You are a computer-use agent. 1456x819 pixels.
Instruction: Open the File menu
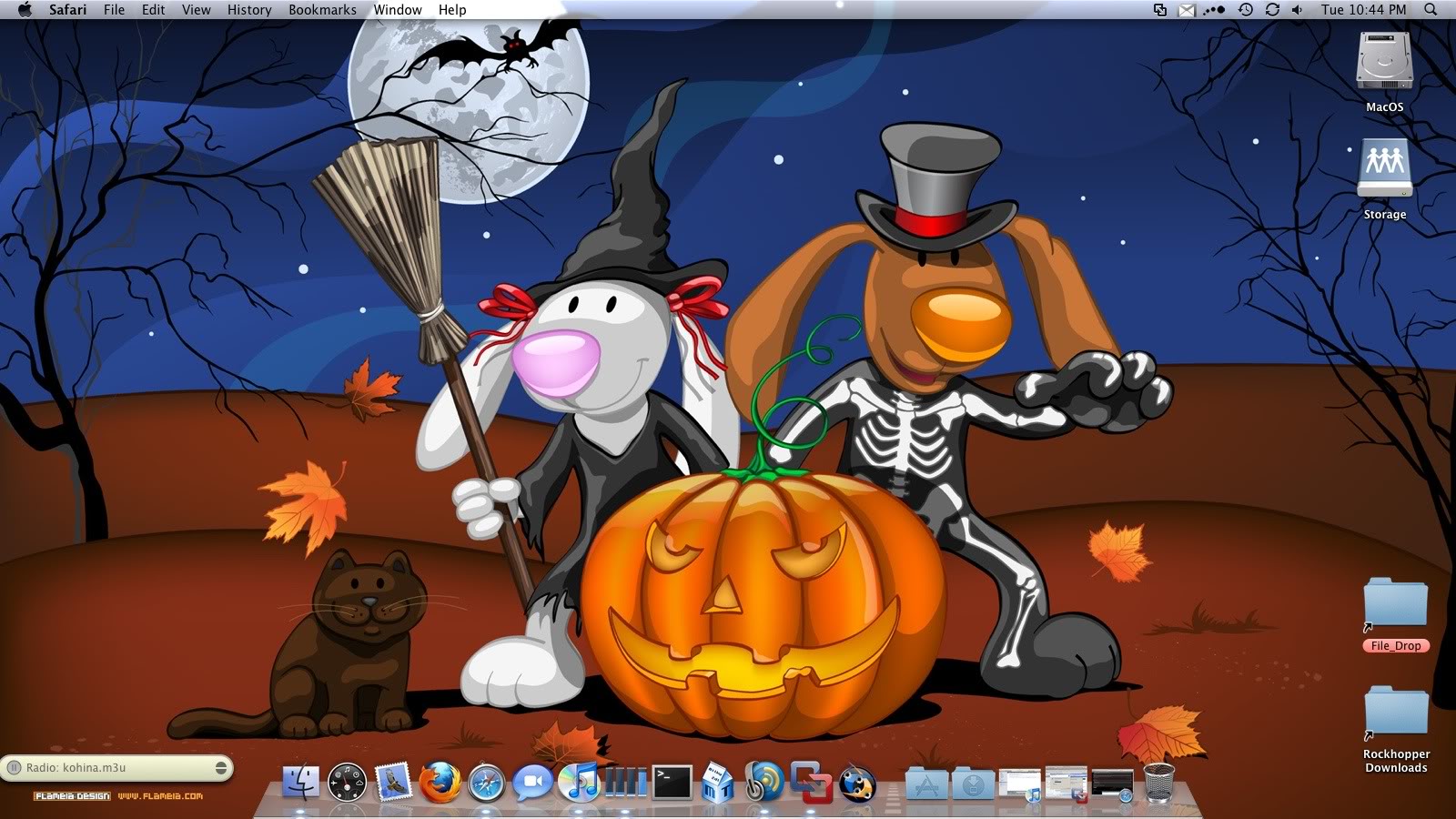pos(114,9)
